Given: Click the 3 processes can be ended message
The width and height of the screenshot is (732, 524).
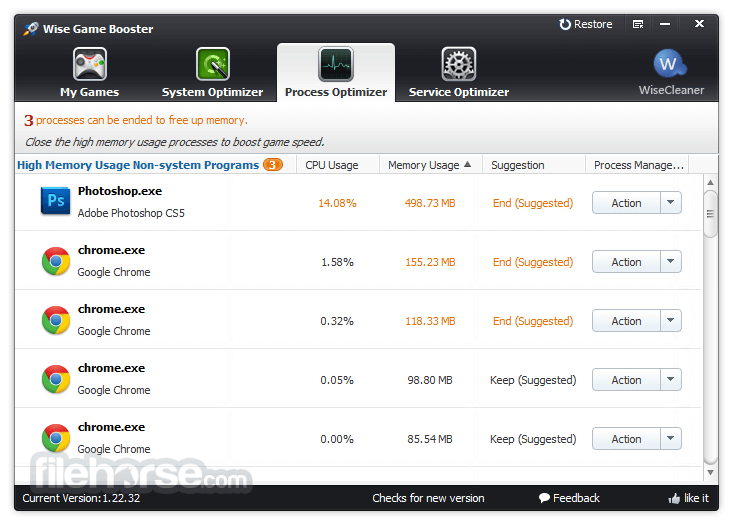Looking at the screenshot, I should pyautogui.click(x=136, y=120).
